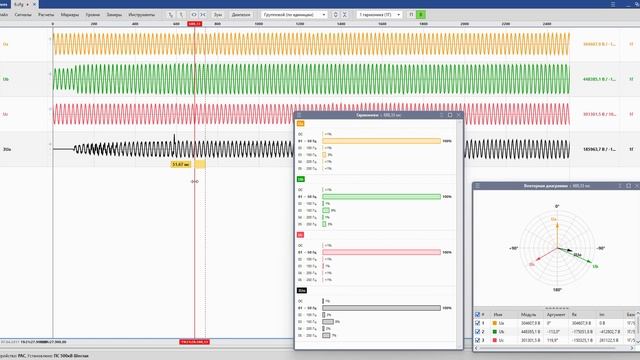Click the red Uc color swatch in vector table

[x=495, y=340]
